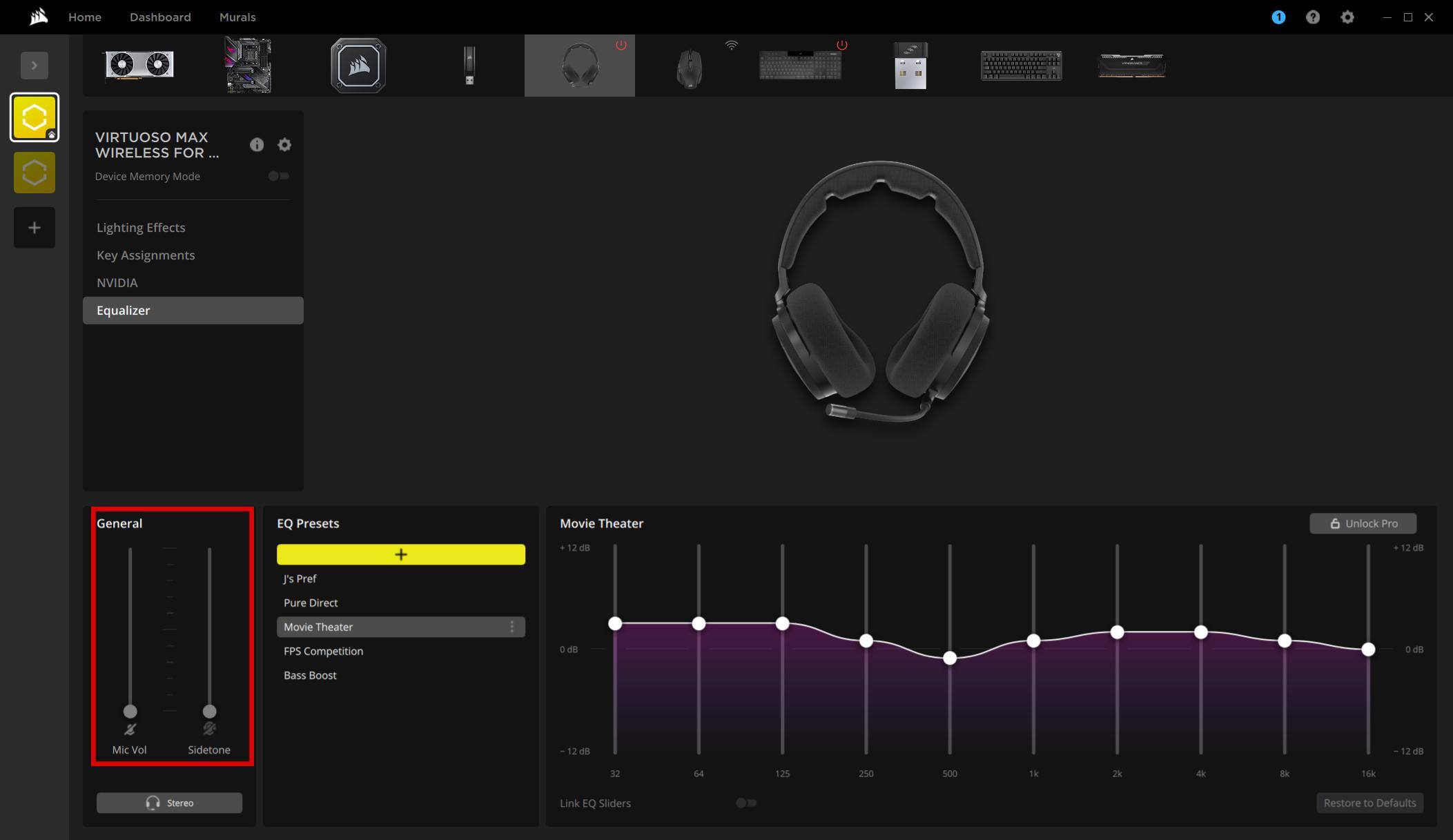The width and height of the screenshot is (1453, 840).
Task: Toggle Device Memory Mode switch
Action: 279,176
